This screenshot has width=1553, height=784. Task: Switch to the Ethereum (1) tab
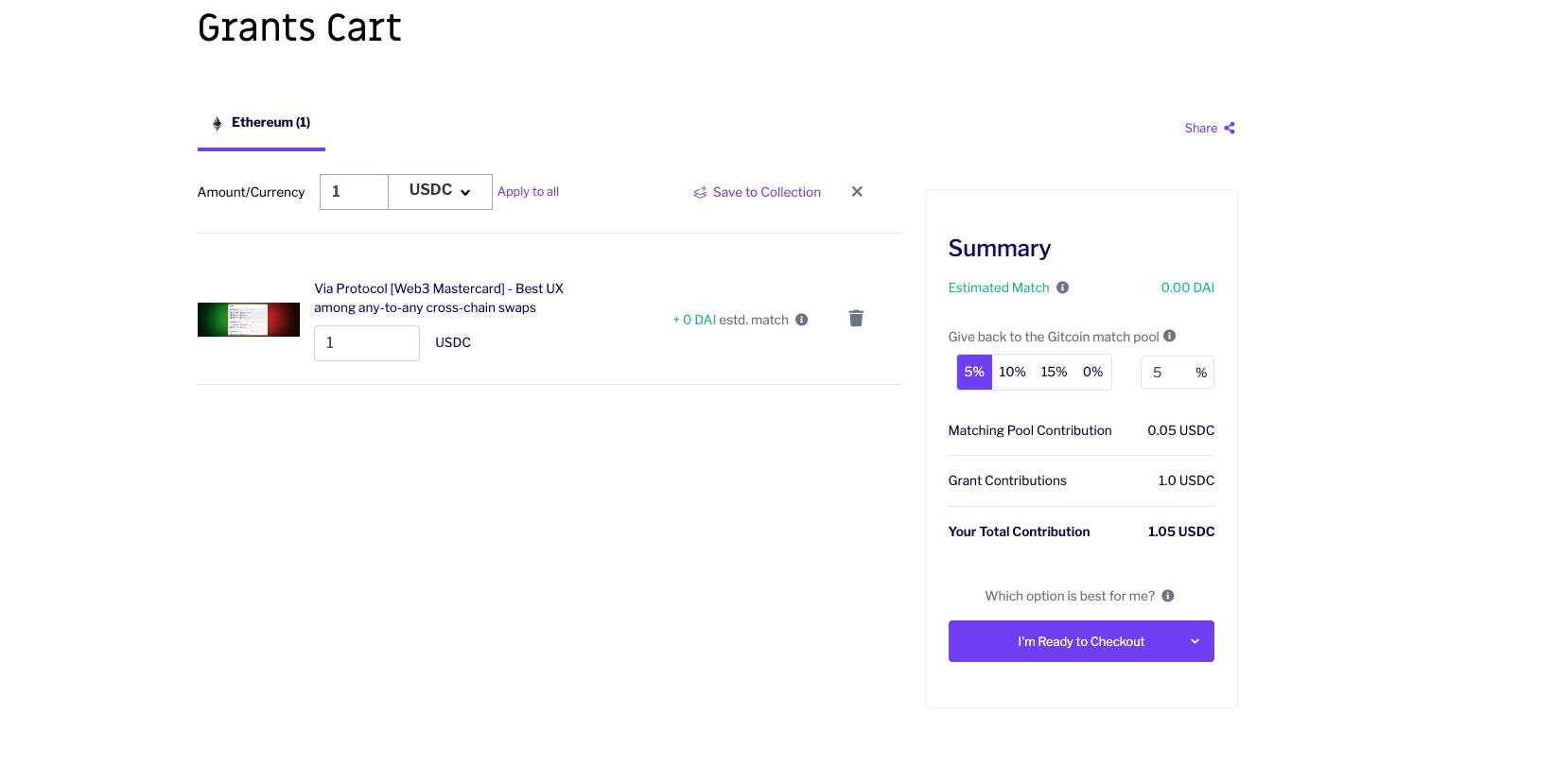click(x=261, y=123)
